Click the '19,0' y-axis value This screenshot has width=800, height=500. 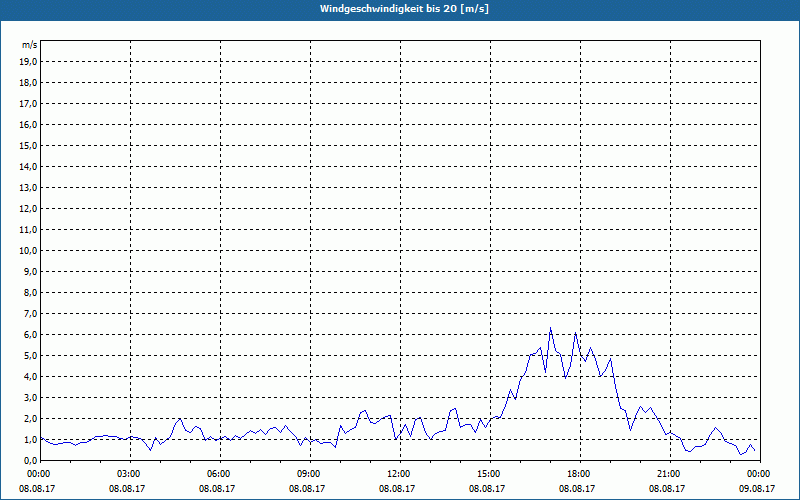[28, 62]
